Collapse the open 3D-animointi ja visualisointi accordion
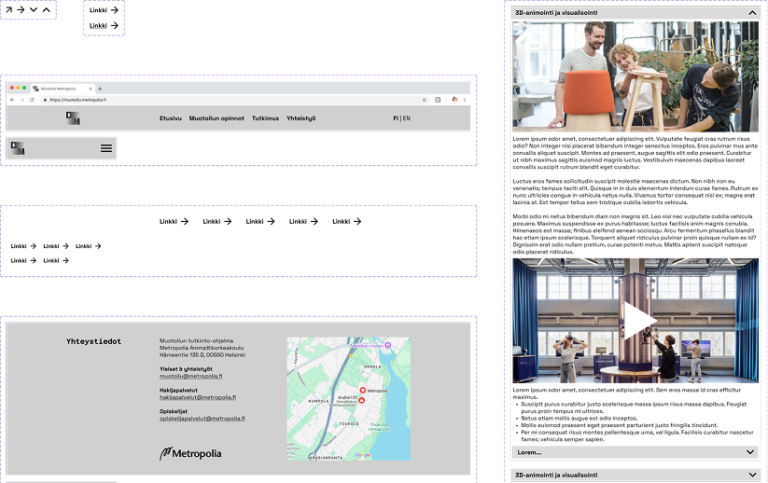The width and height of the screenshot is (768, 483). click(x=752, y=13)
